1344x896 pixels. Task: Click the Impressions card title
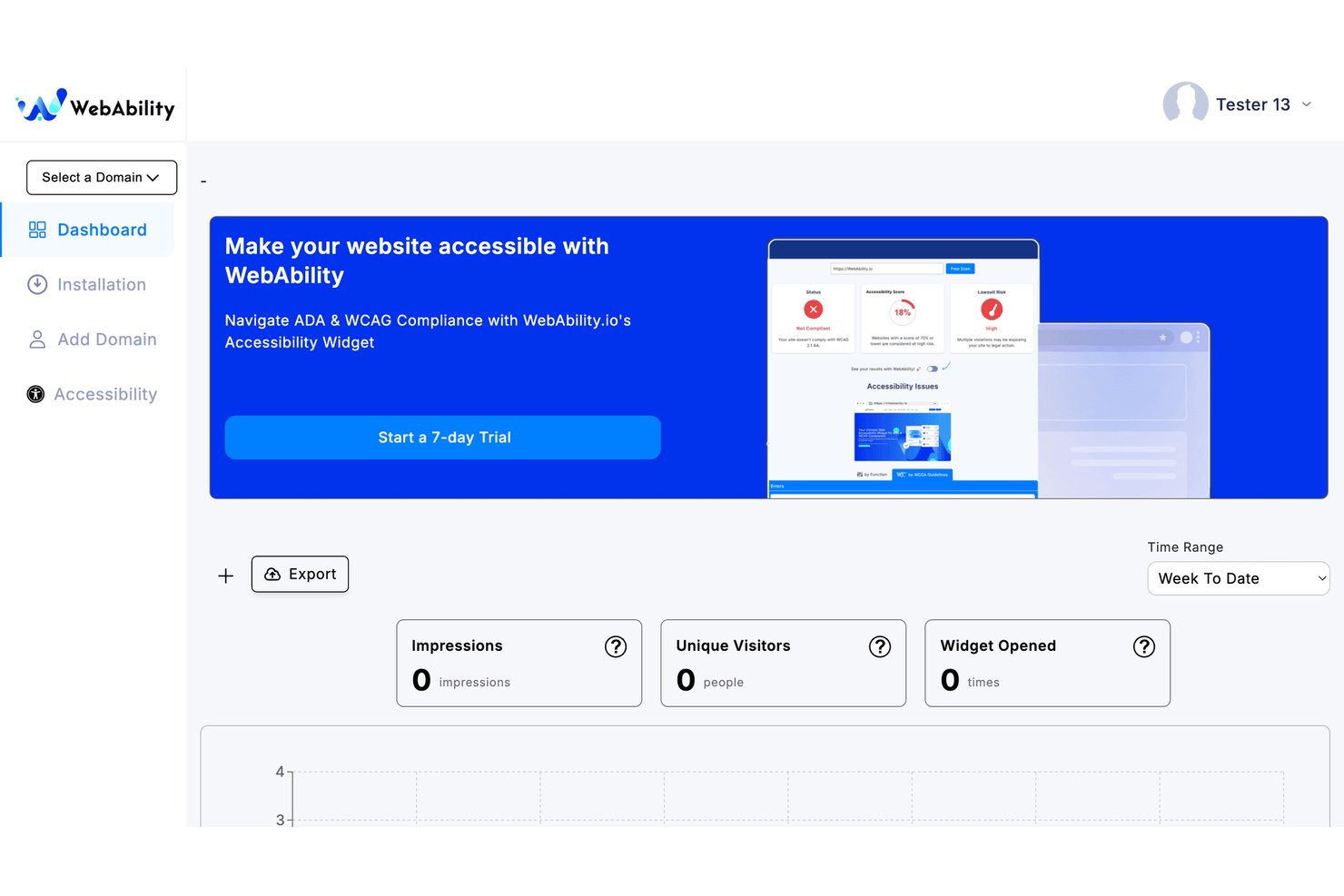click(457, 645)
